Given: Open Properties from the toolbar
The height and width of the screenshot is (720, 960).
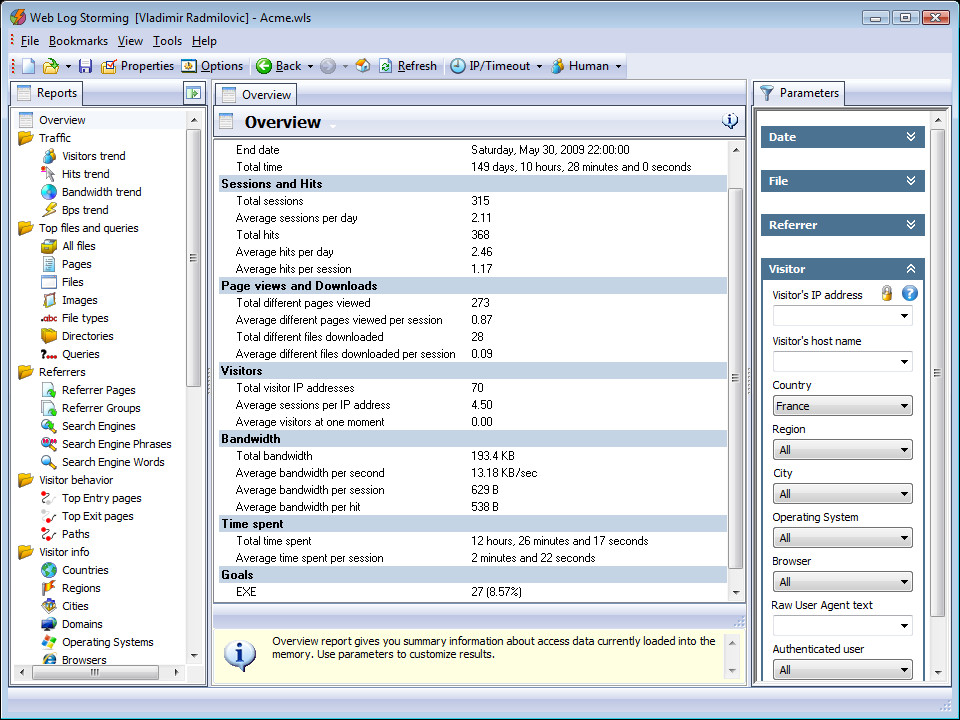Looking at the screenshot, I should coord(138,66).
